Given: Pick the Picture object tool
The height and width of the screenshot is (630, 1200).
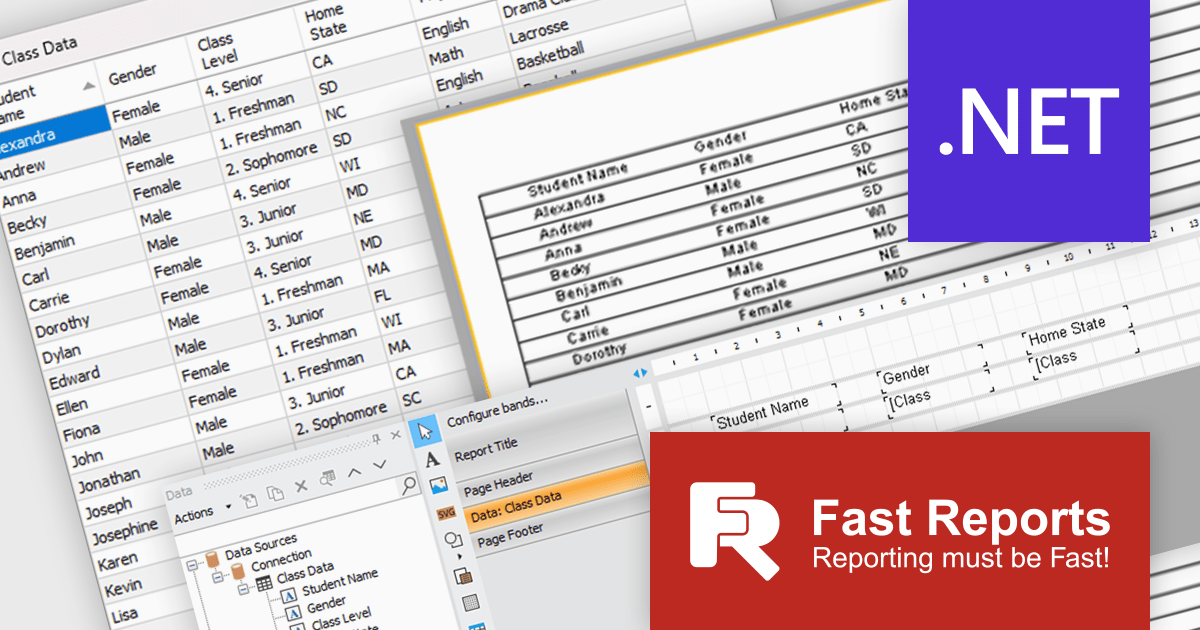Looking at the screenshot, I should tap(438, 486).
